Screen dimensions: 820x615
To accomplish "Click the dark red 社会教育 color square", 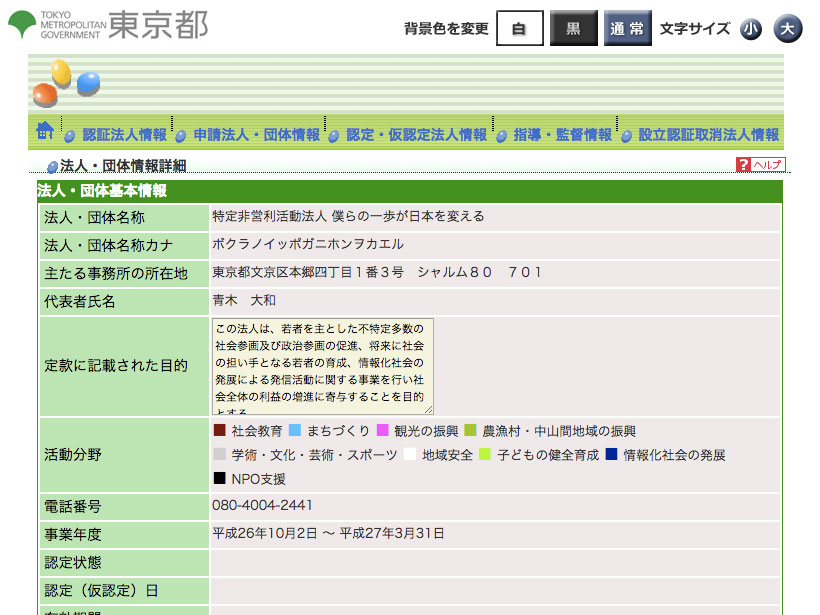I will coord(220,431).
